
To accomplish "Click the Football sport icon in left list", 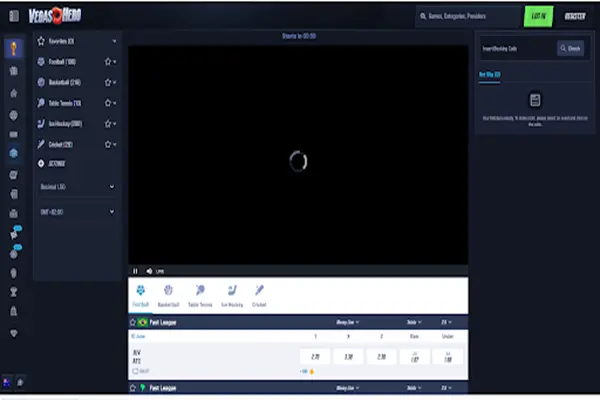I will pyautogui.click(x=41, y=62).
